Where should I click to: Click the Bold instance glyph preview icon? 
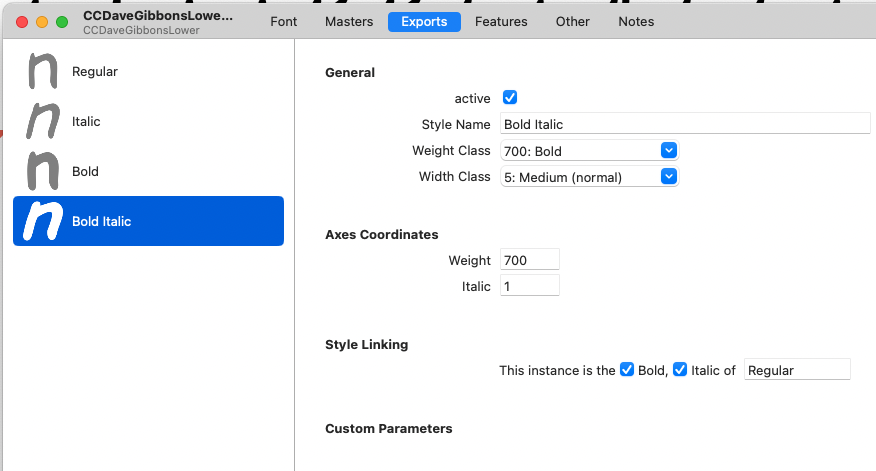pos(41,171)
